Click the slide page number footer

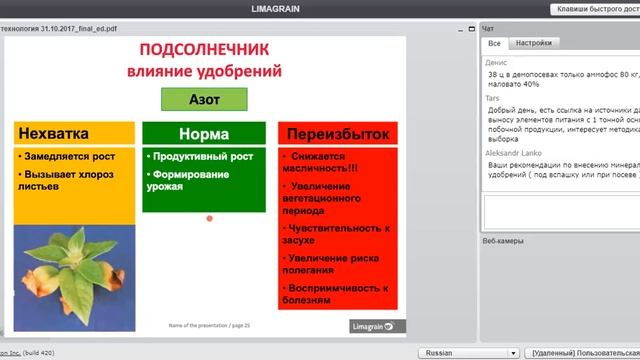click(209, 325)
